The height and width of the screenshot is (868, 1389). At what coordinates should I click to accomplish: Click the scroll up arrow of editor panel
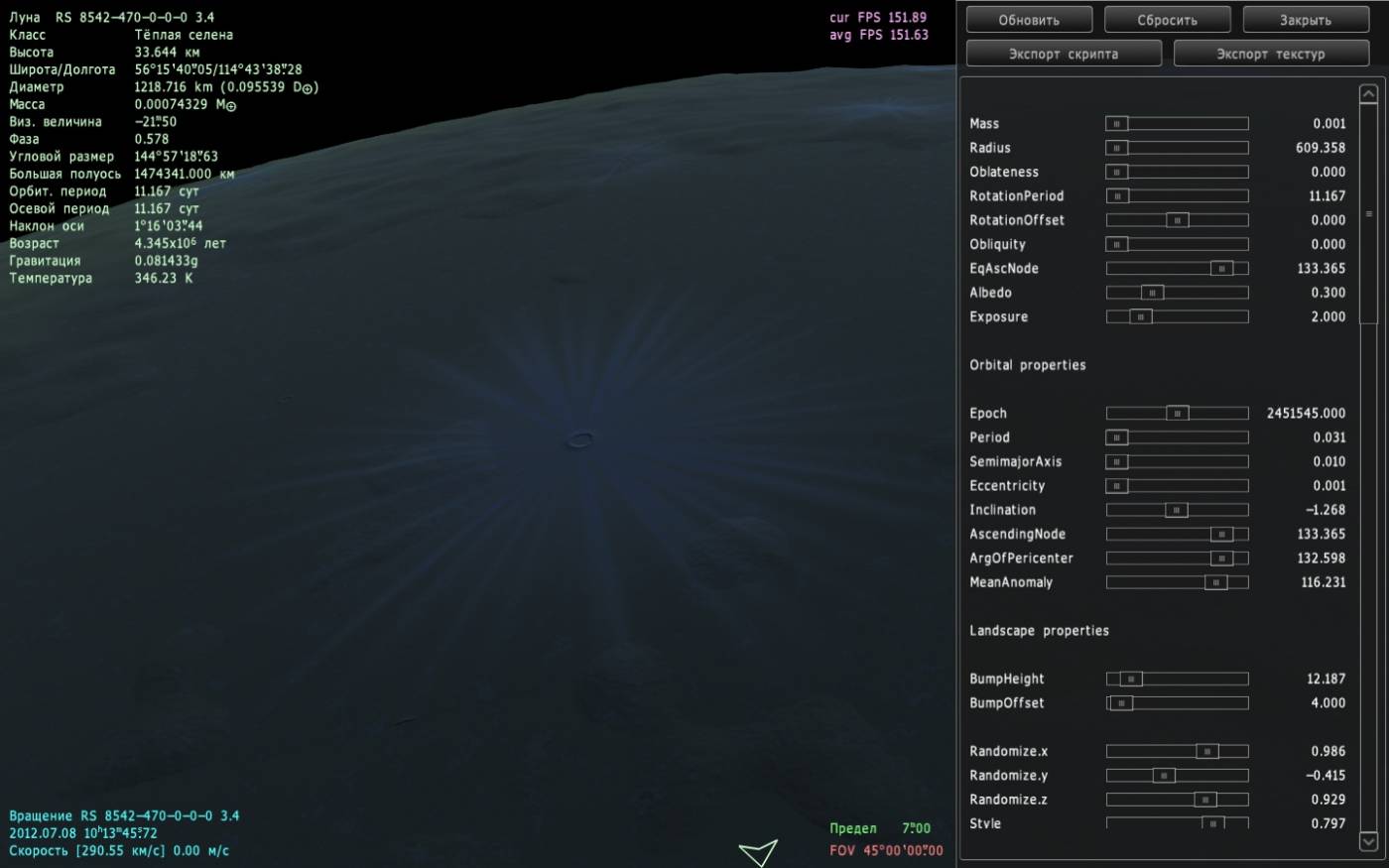point(1368,94)
